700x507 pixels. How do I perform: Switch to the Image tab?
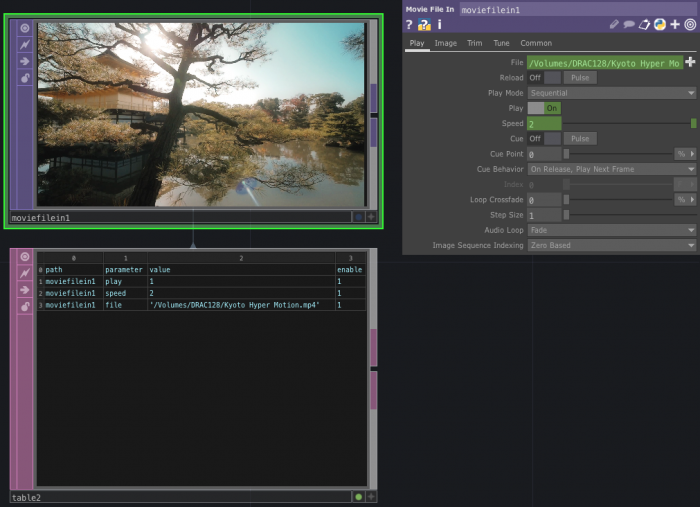(445, 43)
